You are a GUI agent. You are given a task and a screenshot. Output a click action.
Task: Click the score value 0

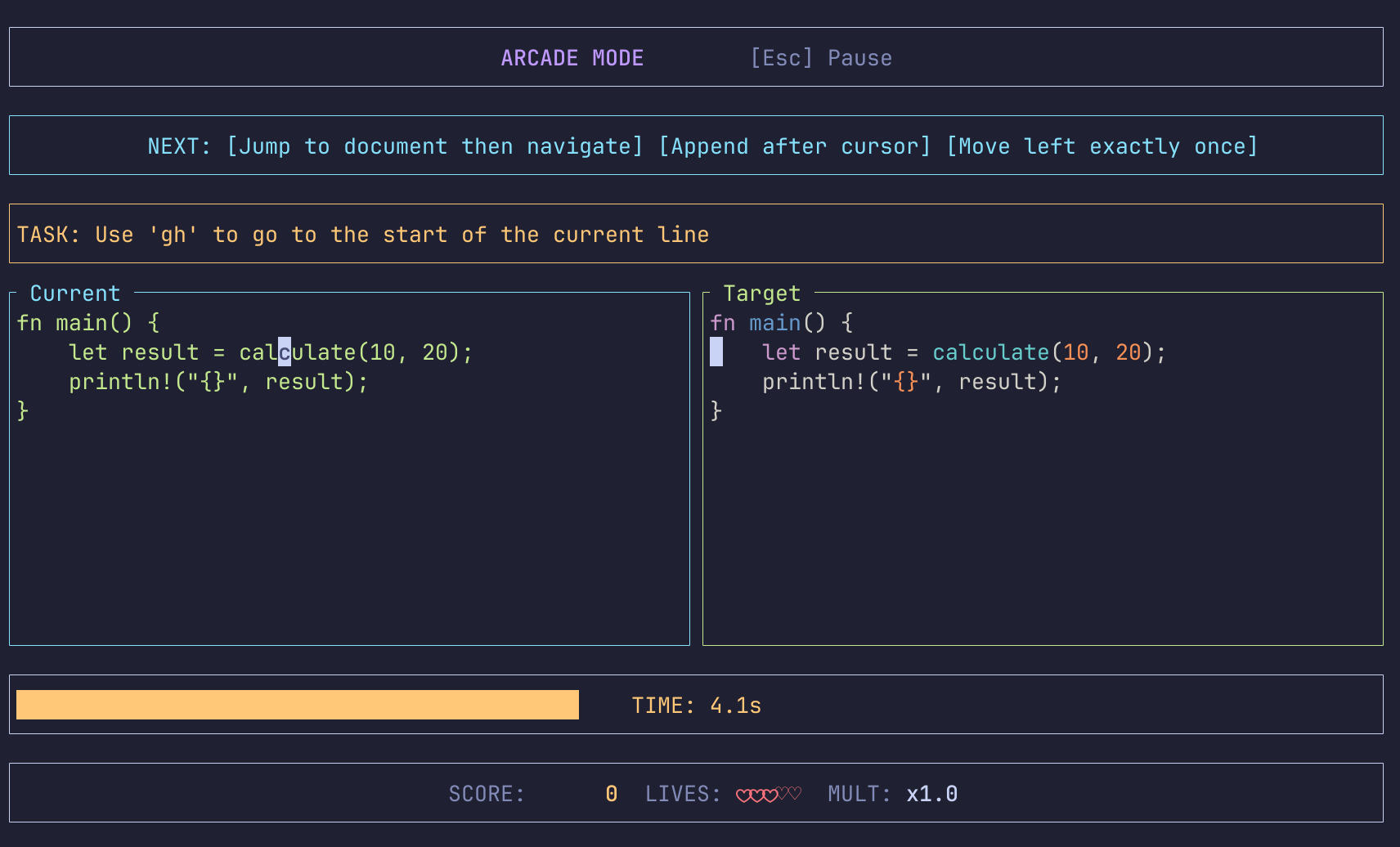point(612,794)
